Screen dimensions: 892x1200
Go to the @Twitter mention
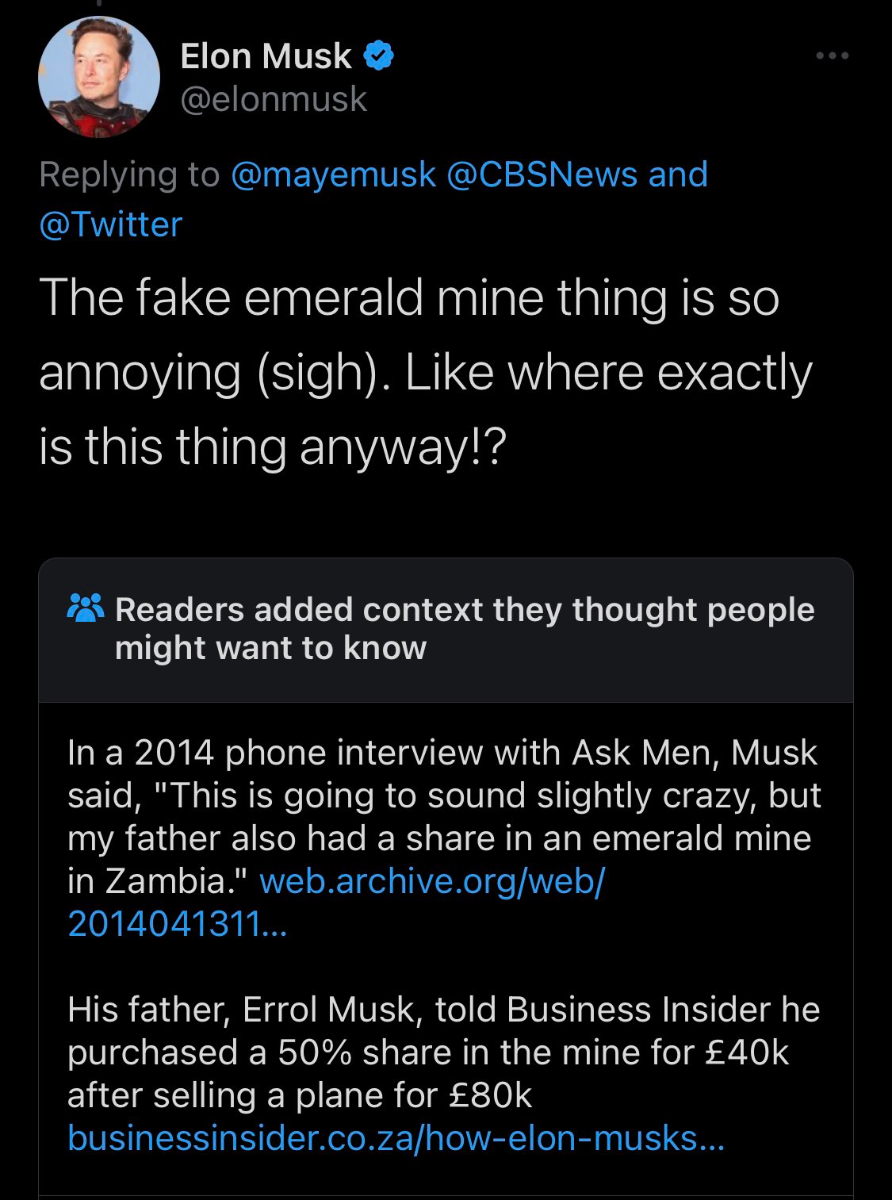[110, 224]
